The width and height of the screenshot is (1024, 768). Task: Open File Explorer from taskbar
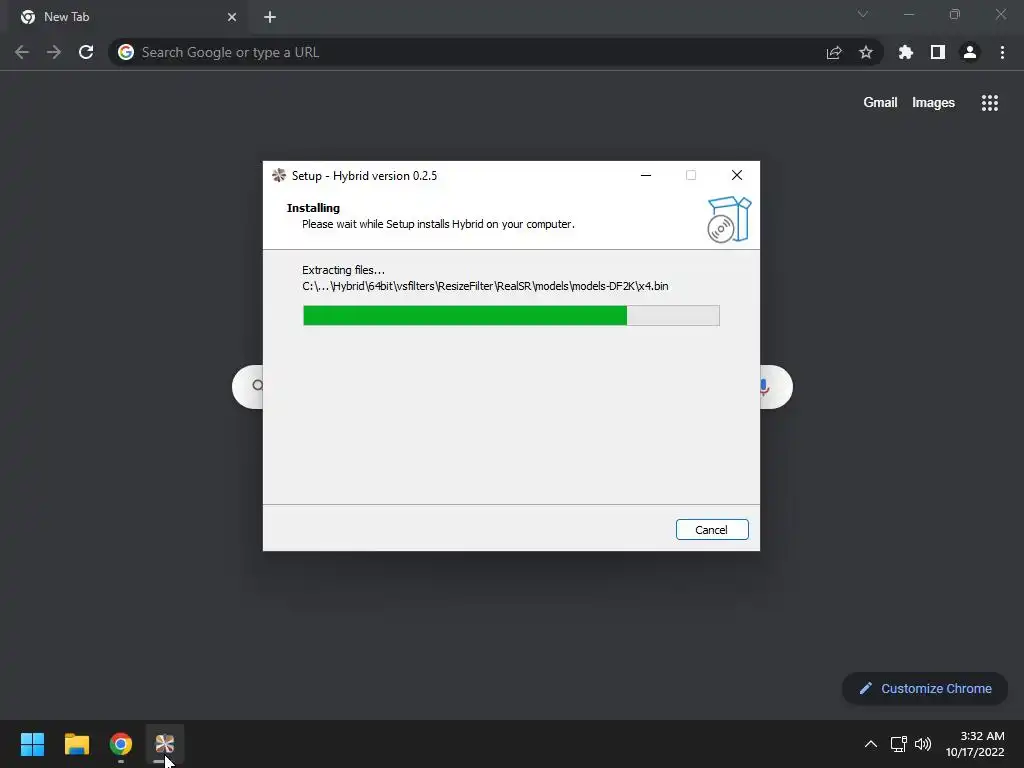click(76, 744)
